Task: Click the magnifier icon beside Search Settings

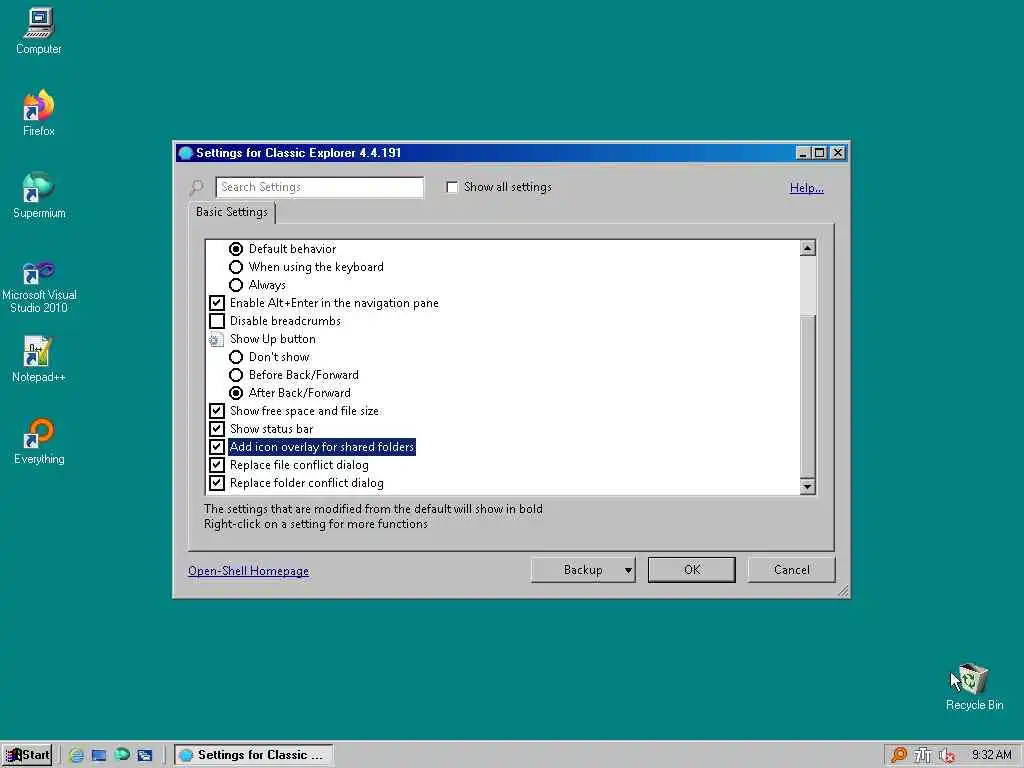Action: click(x=196, y=187)
